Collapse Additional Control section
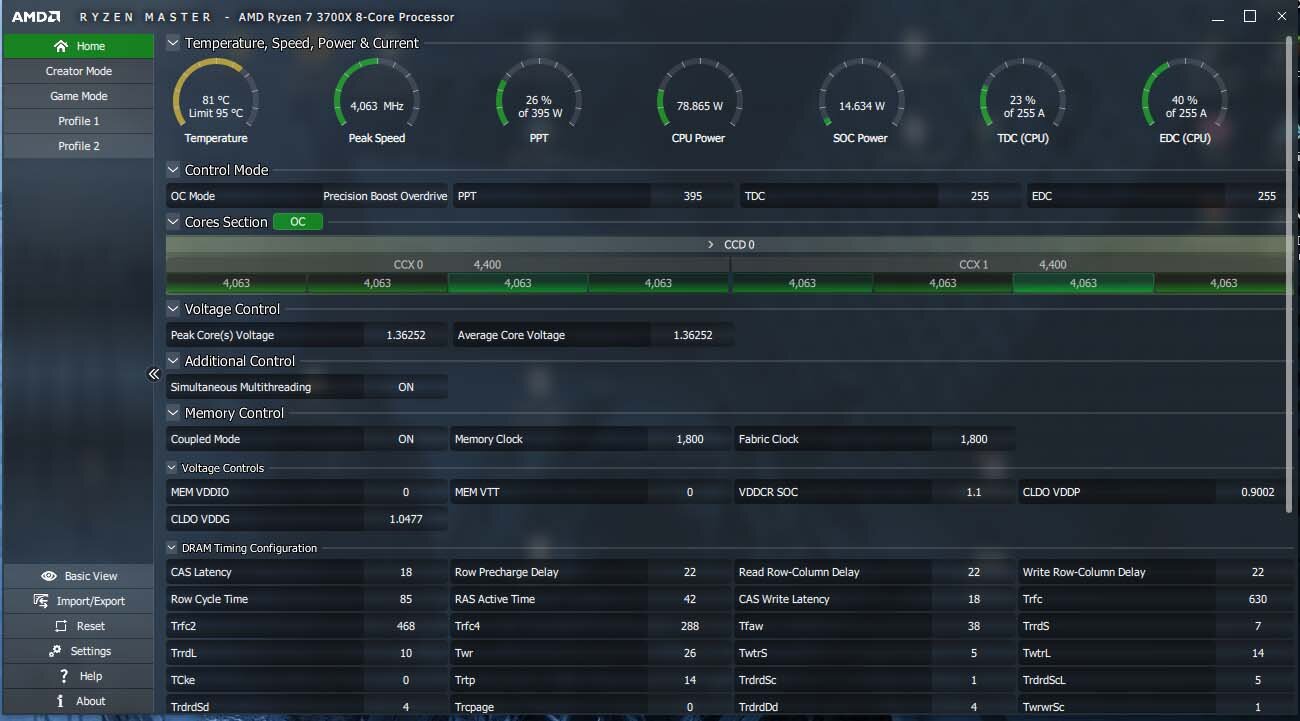 click(x=173, y=361)
